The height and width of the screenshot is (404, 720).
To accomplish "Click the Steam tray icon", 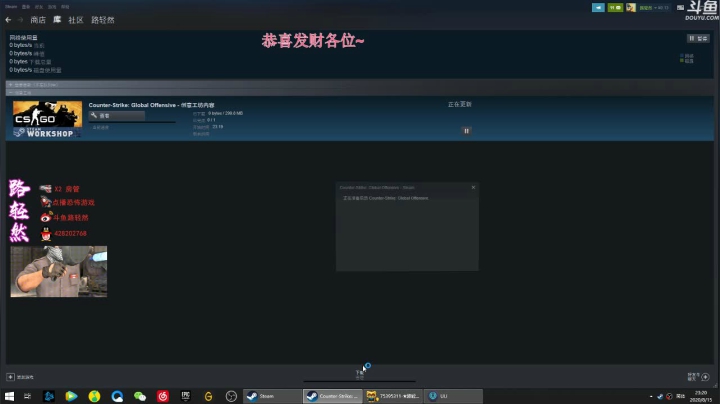I will [660, 396].
